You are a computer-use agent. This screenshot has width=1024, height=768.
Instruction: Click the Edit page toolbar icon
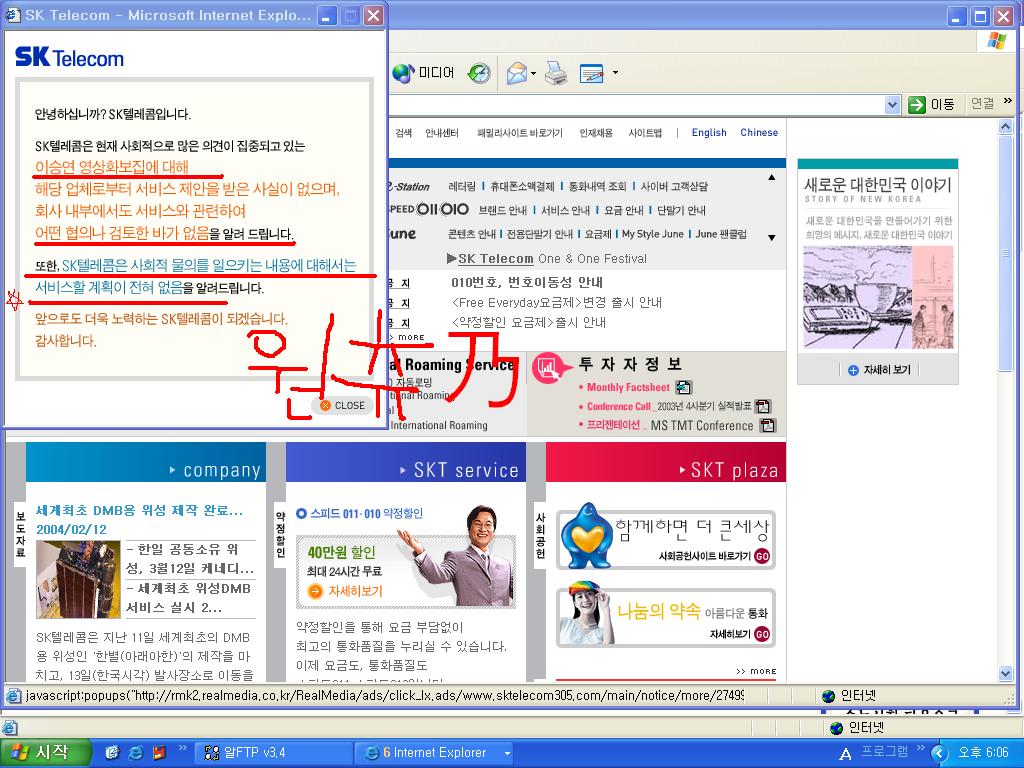point(592,73)
